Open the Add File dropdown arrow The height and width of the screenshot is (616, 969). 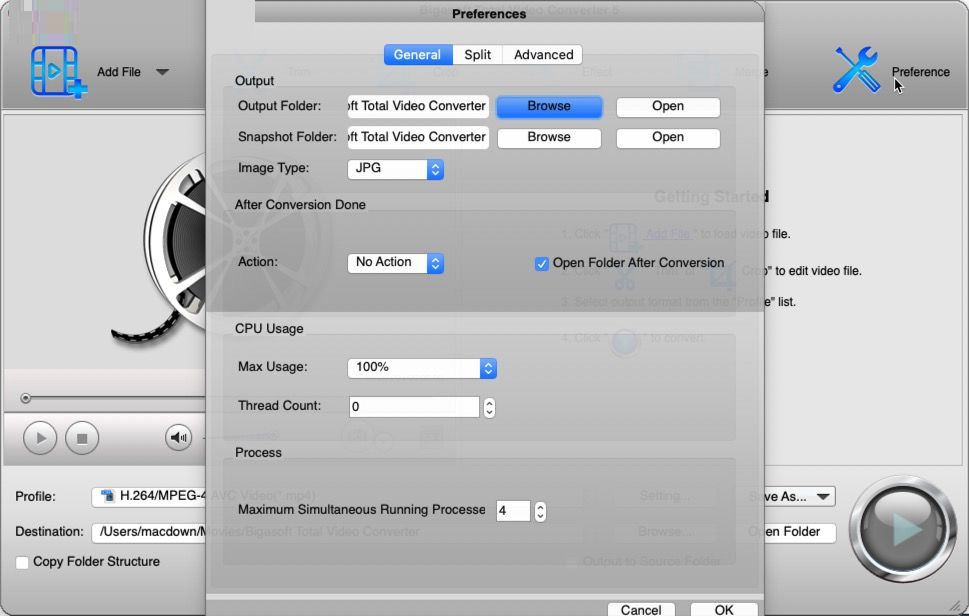tap(162, 72)
